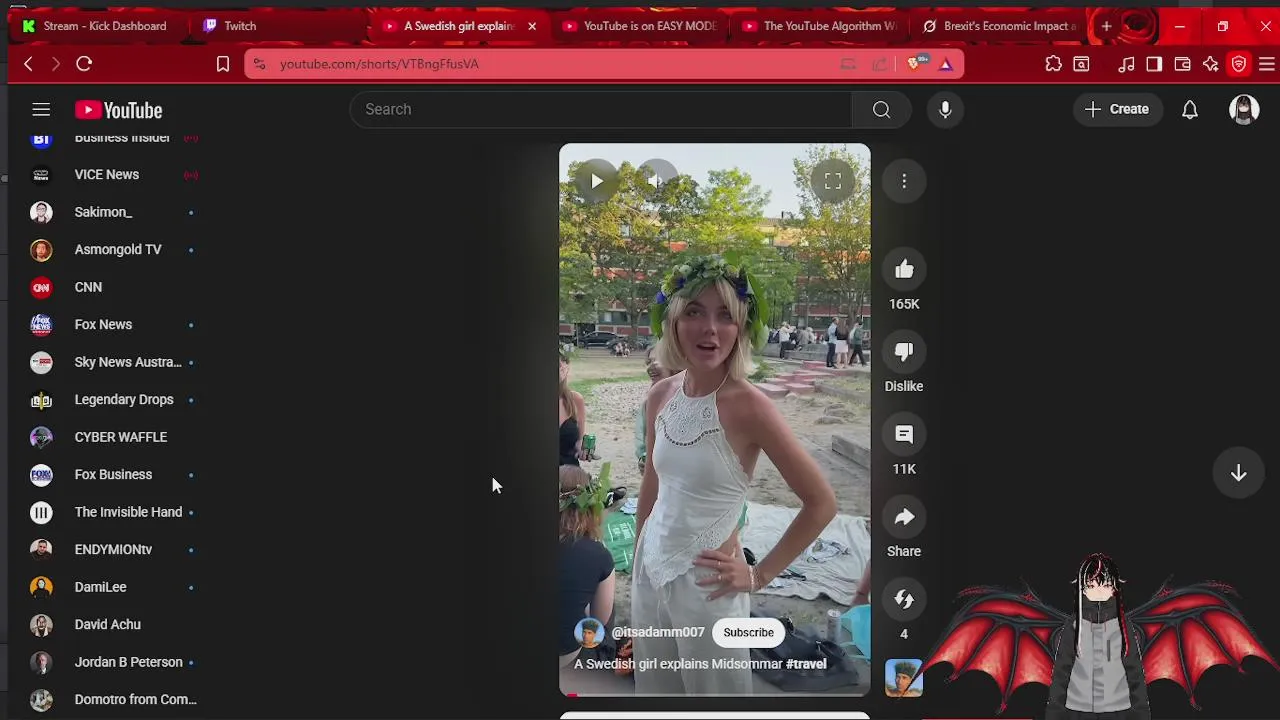Image resolution: width=1280 pixels, height=720 pixels.
Task: Play the Short with play button
Action: (596, 181)
